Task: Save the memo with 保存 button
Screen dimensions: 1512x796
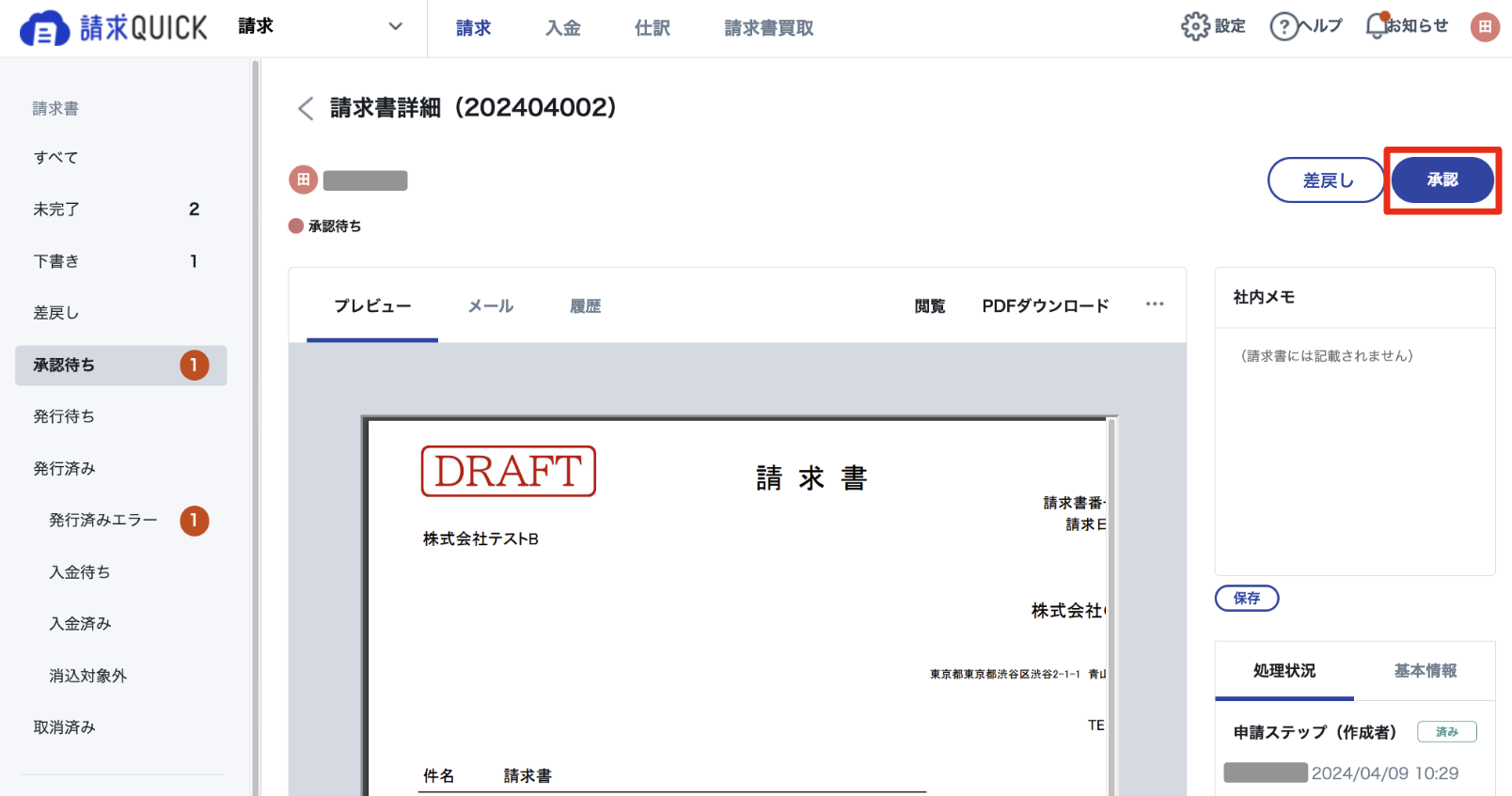Action: 1247,598
